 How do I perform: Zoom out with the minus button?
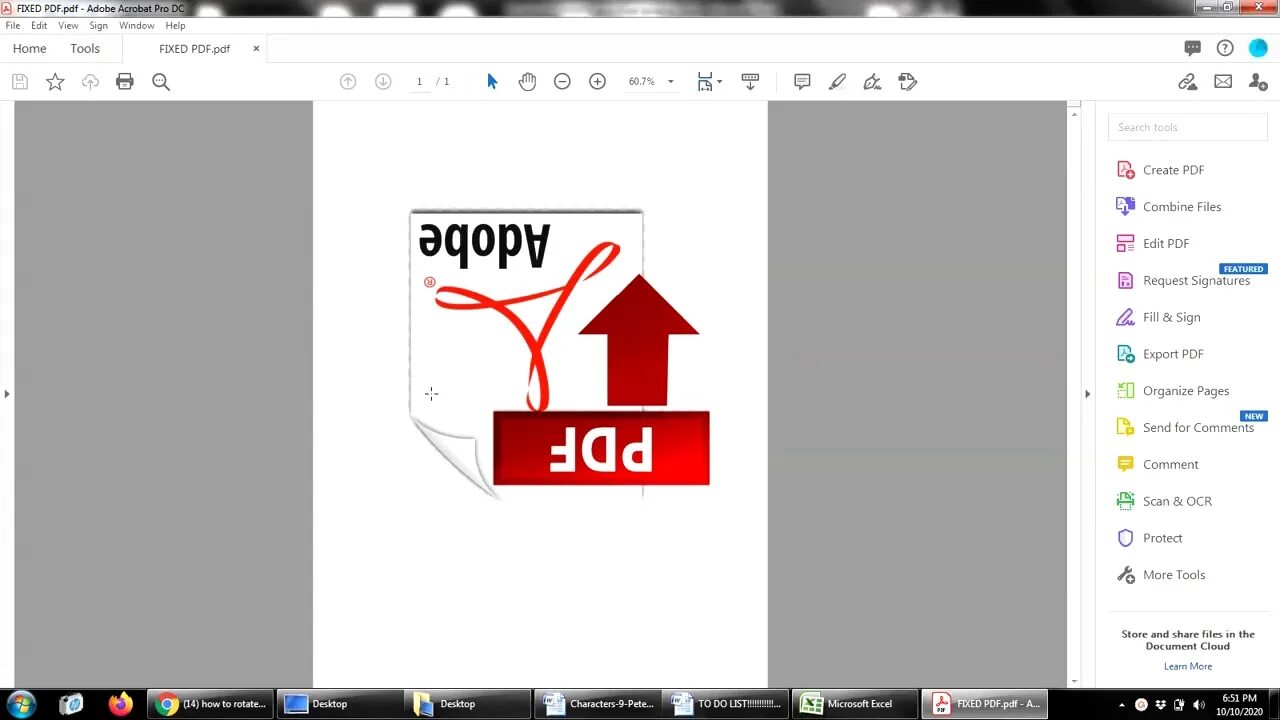click(562, 82)
